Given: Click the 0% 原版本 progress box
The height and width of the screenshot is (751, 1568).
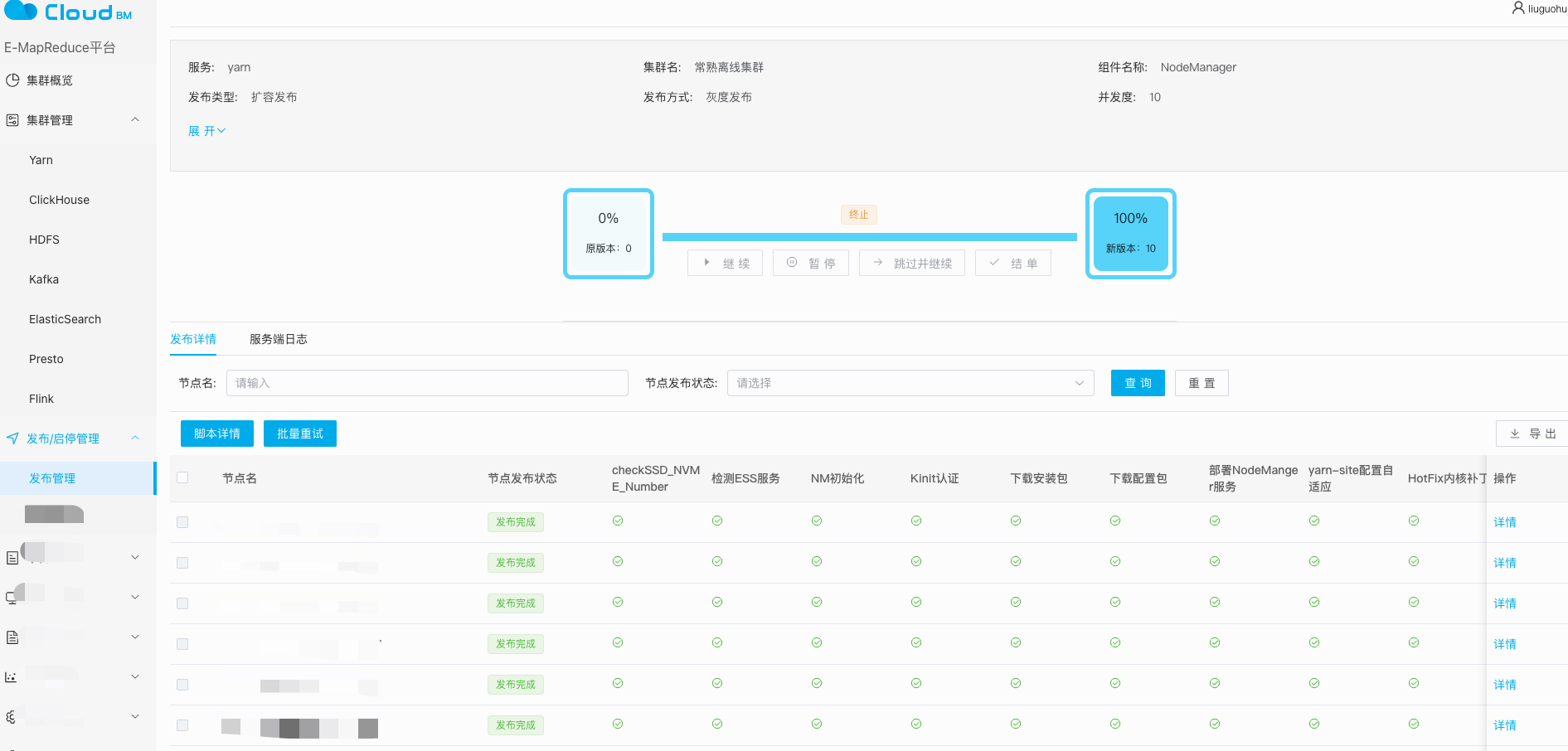Looking at the screenshot, I should [609, 234].
